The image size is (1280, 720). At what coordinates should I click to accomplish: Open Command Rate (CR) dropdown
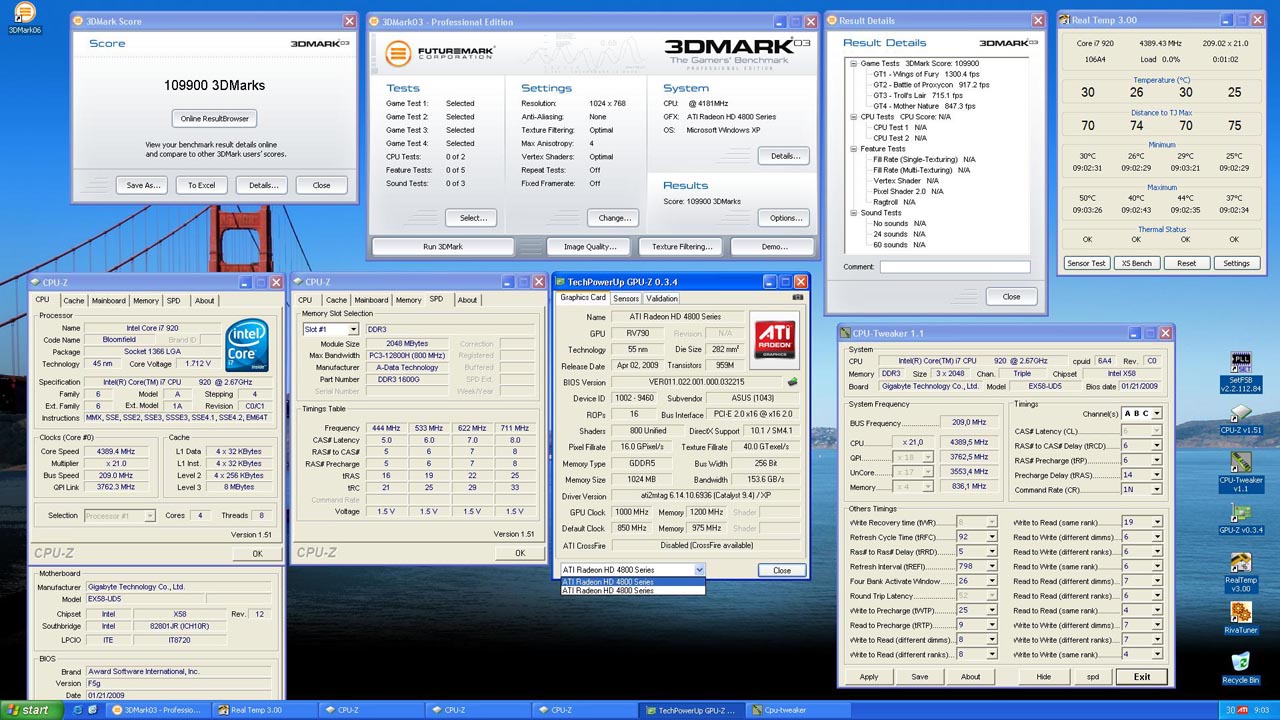[x=1157, y=490]
